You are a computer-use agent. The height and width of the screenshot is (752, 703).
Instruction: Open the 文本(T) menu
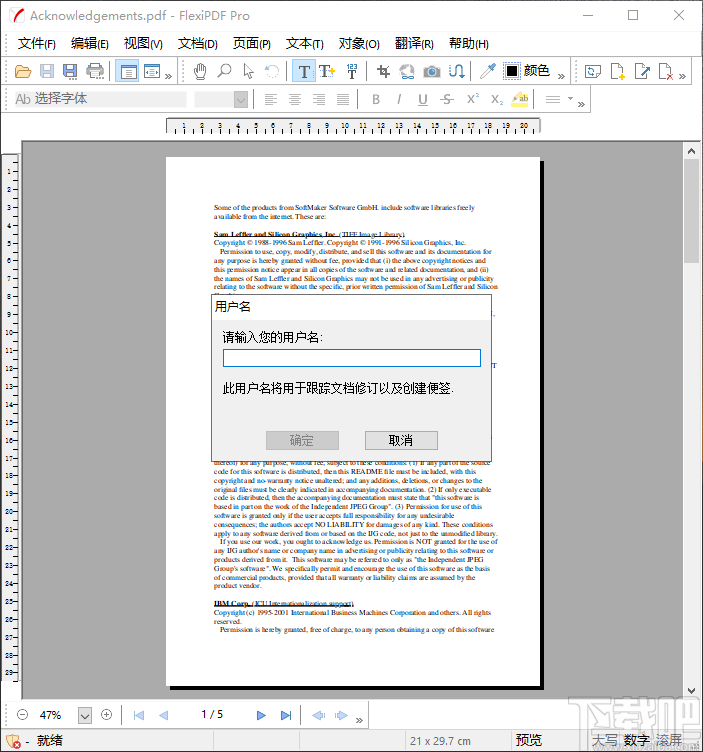[x=305, y=44]
